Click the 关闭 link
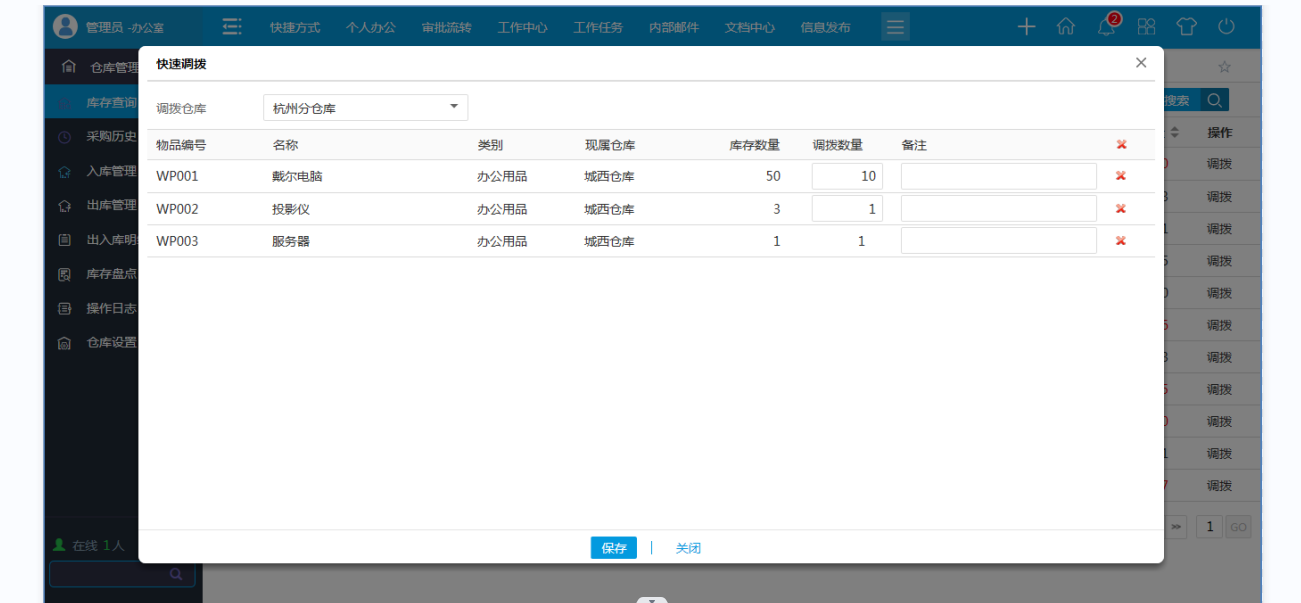This screenshot has height=603, width=1301. pyautogui.click(x=688, y=548)
